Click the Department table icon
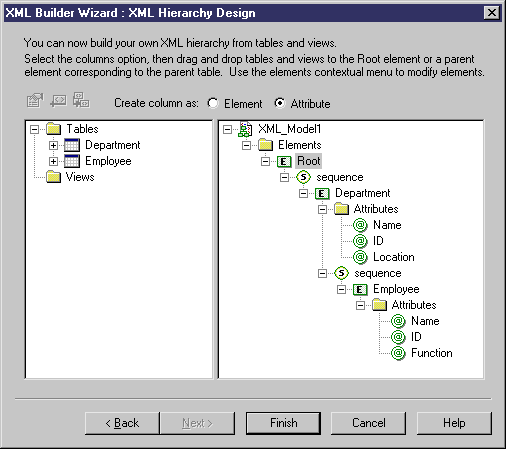This screenshot has height=449, width=506. [72, 145]
